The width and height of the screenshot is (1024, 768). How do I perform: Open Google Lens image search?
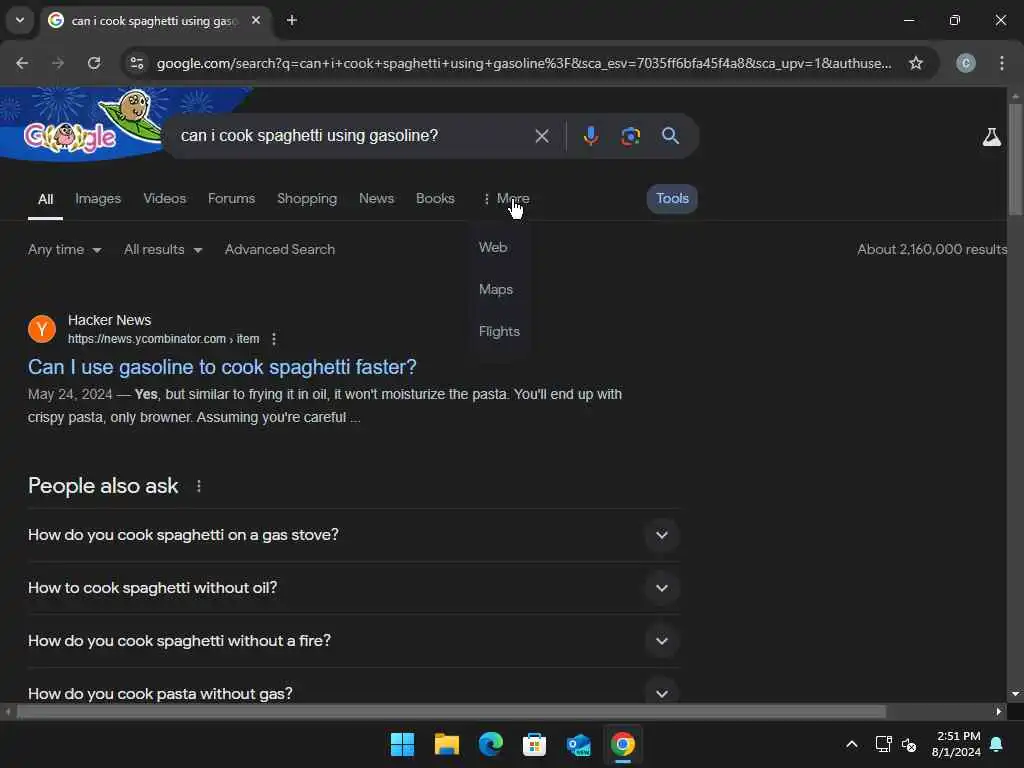click(x=630, y=136)
